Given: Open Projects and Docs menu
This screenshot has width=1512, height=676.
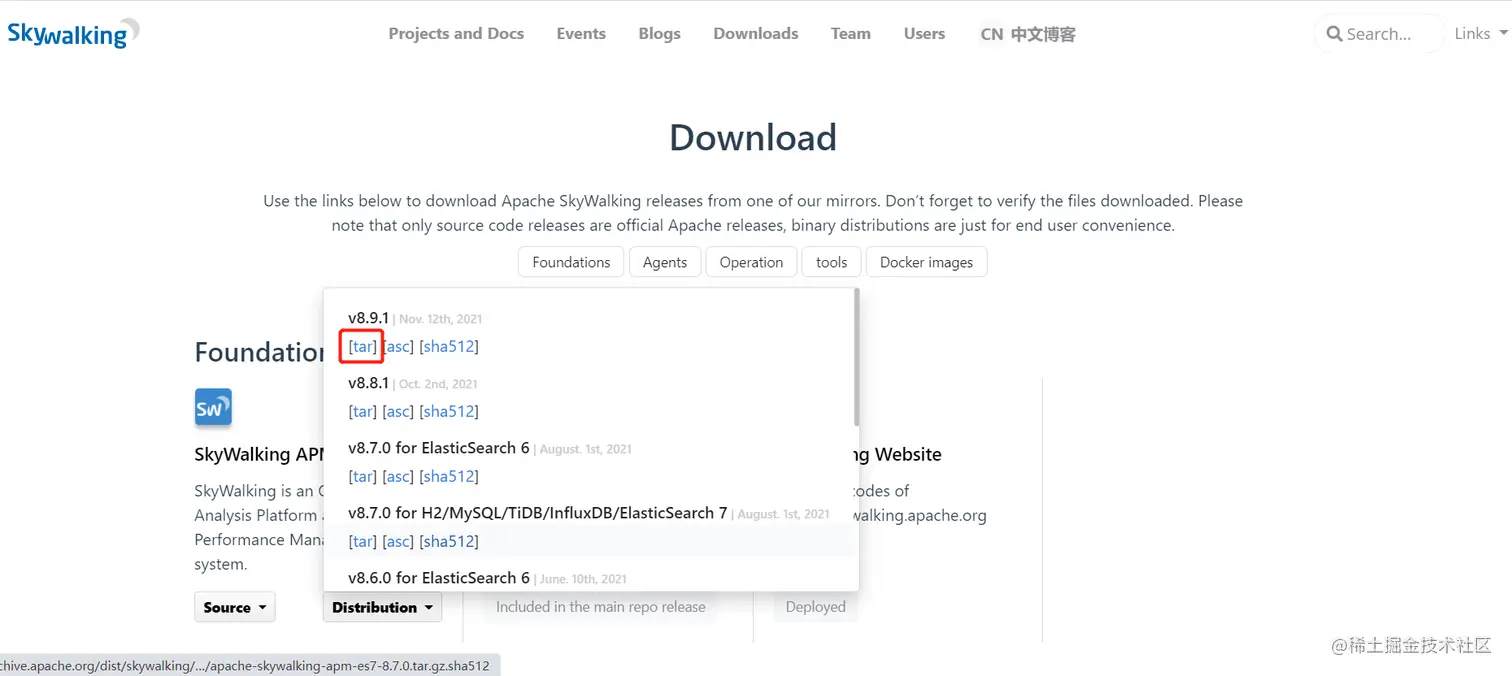Looking at the screenshot, I should coord(456,33).
